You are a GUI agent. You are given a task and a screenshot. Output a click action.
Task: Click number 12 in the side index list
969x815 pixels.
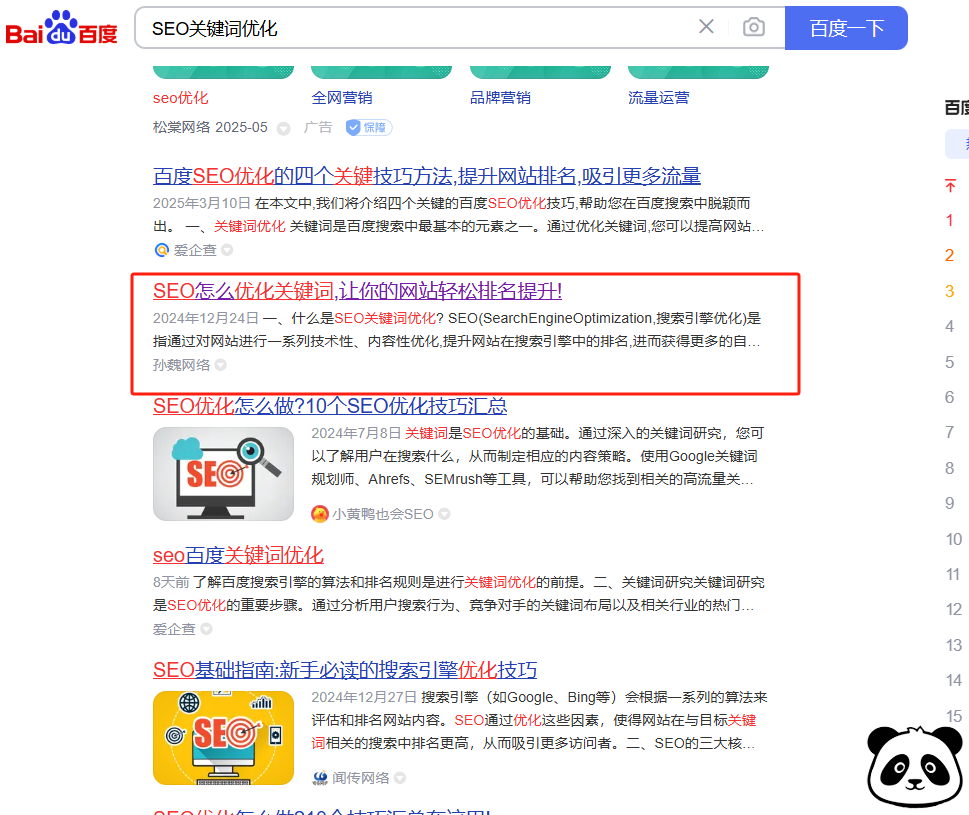(954, 609)
